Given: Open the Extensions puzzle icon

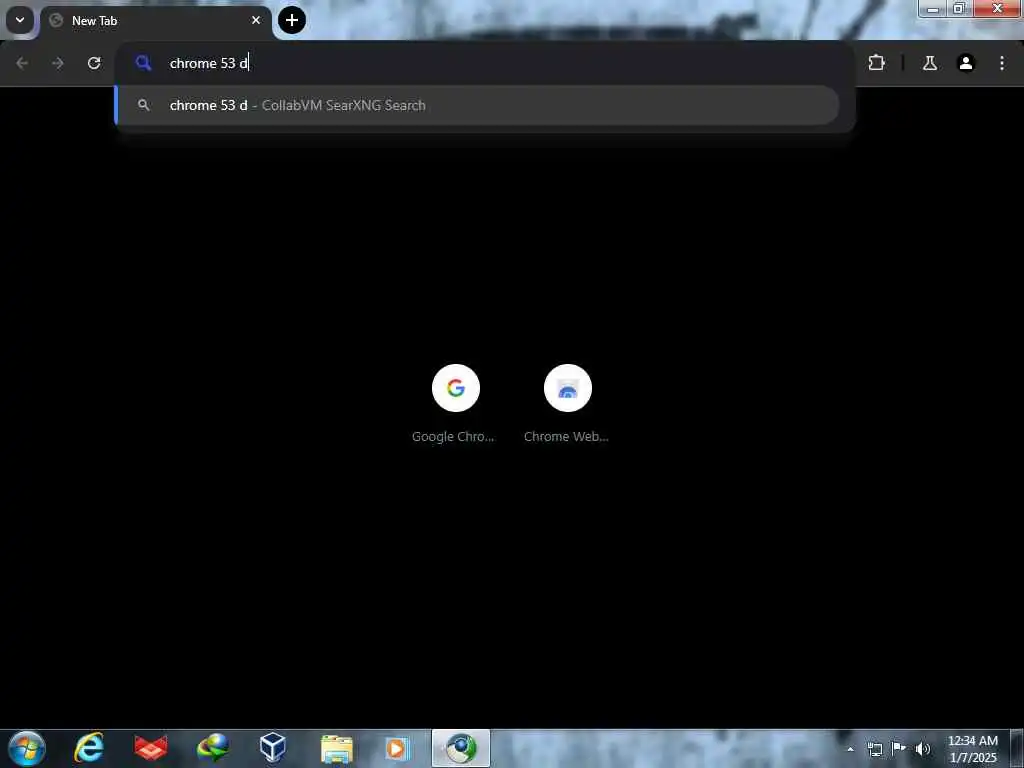Looking at the screenshot, I should (876, 63).
